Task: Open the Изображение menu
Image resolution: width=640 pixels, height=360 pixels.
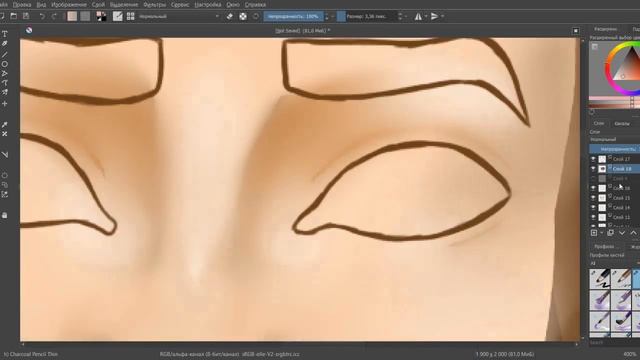Action: point(69,4)
